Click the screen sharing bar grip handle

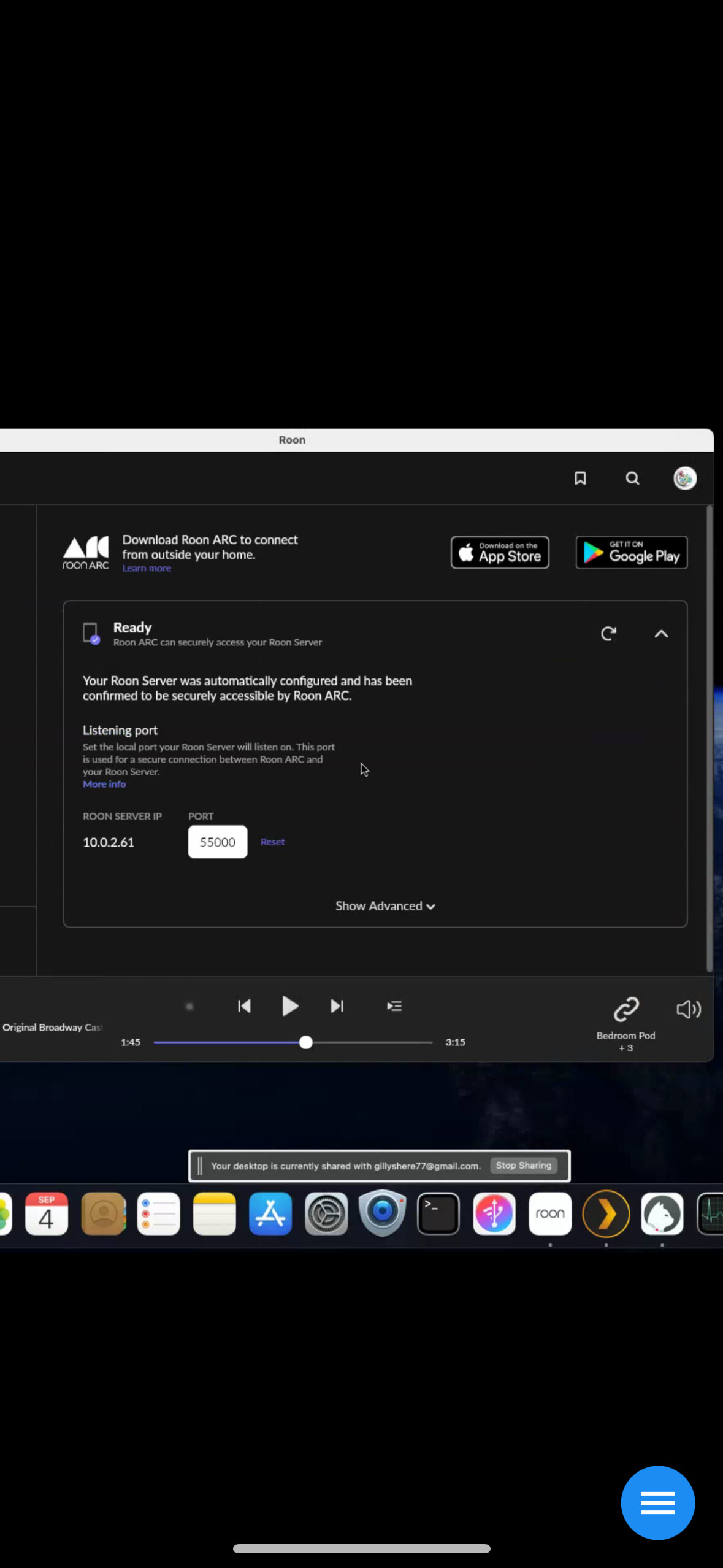[x=199, y=1166]
